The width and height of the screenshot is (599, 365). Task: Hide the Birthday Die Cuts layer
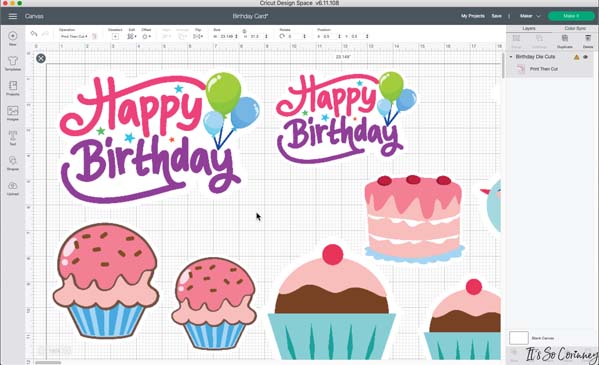tap(586, 57)
